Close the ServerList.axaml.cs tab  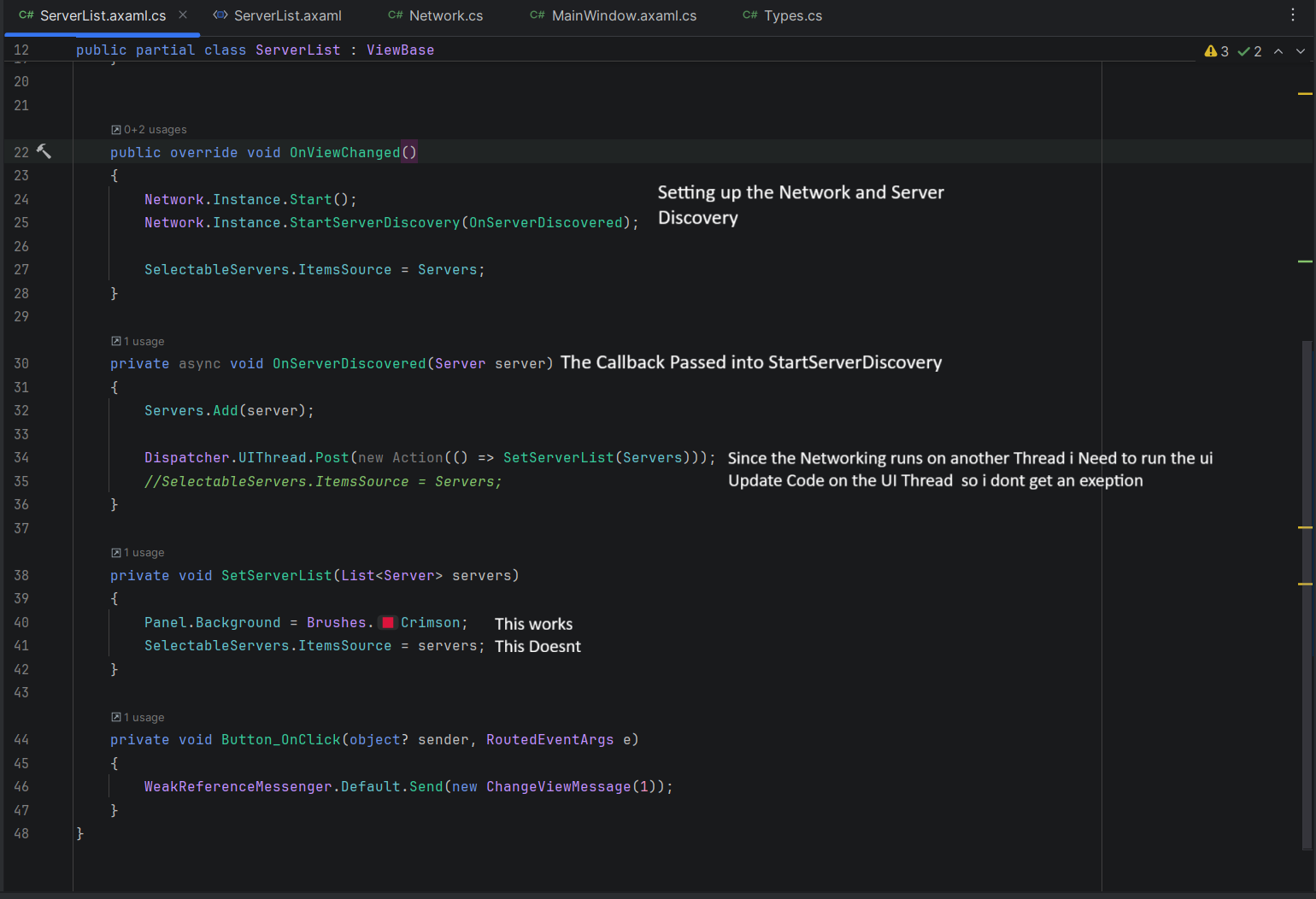[x=183, y=15]
